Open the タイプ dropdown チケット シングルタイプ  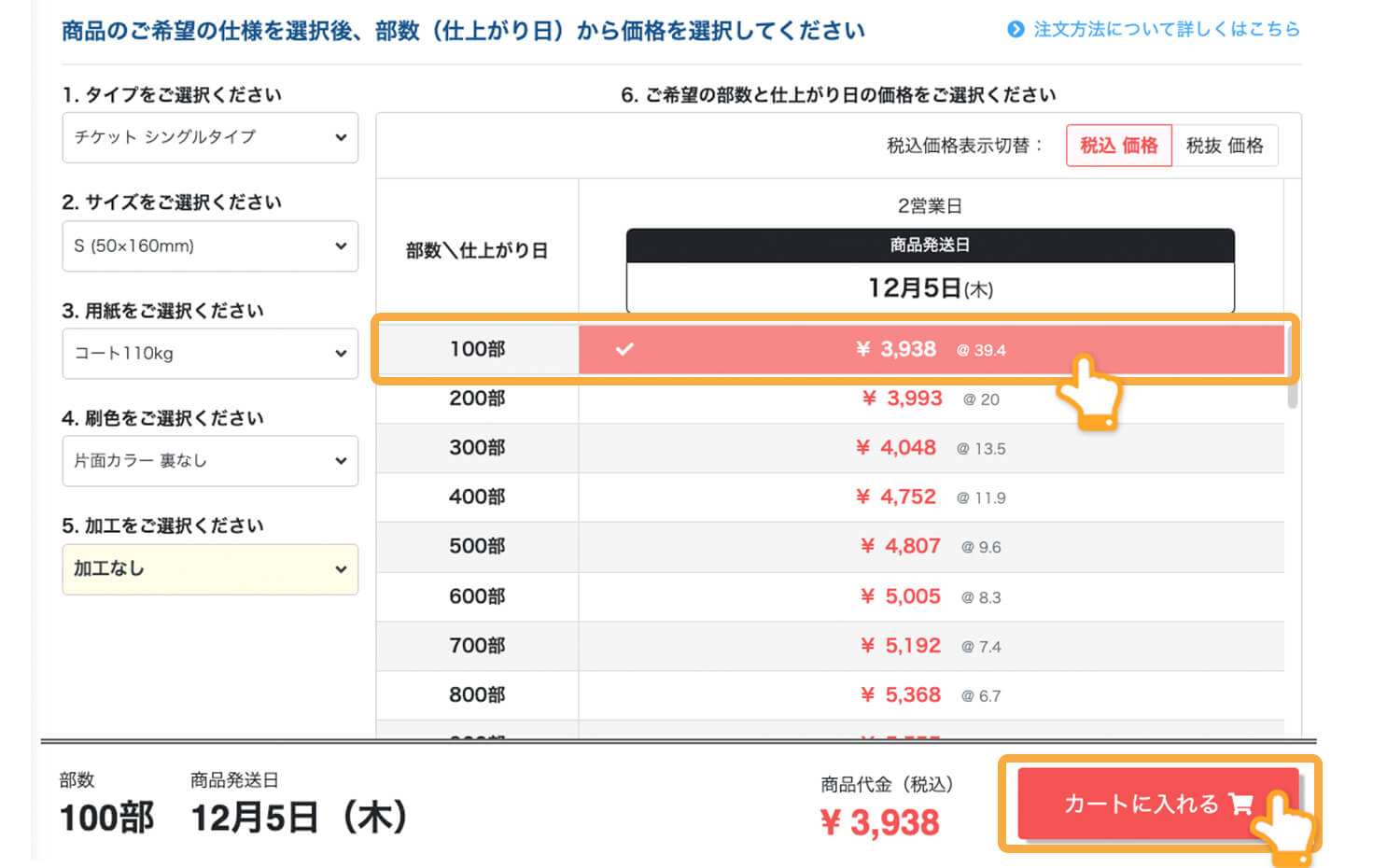pos(210,137)
